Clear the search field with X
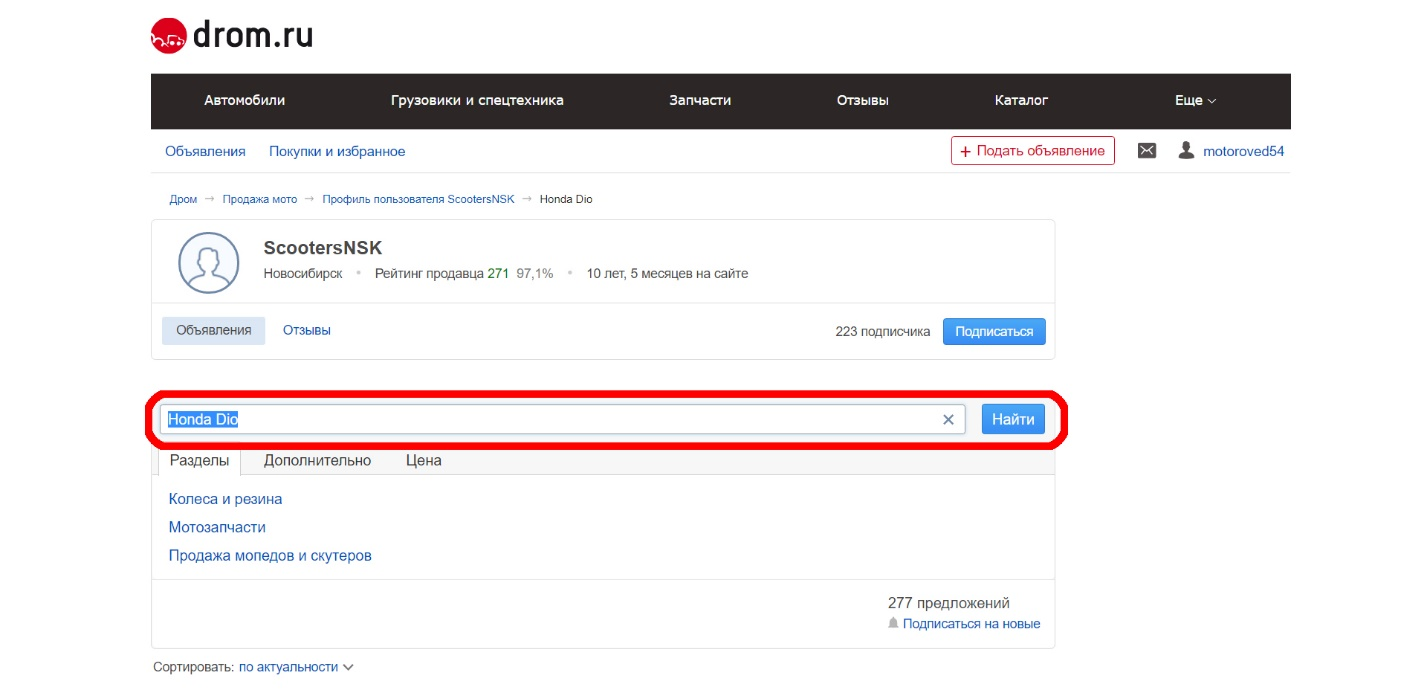This screenshot has height=690, width=1427. click(948, 420)
